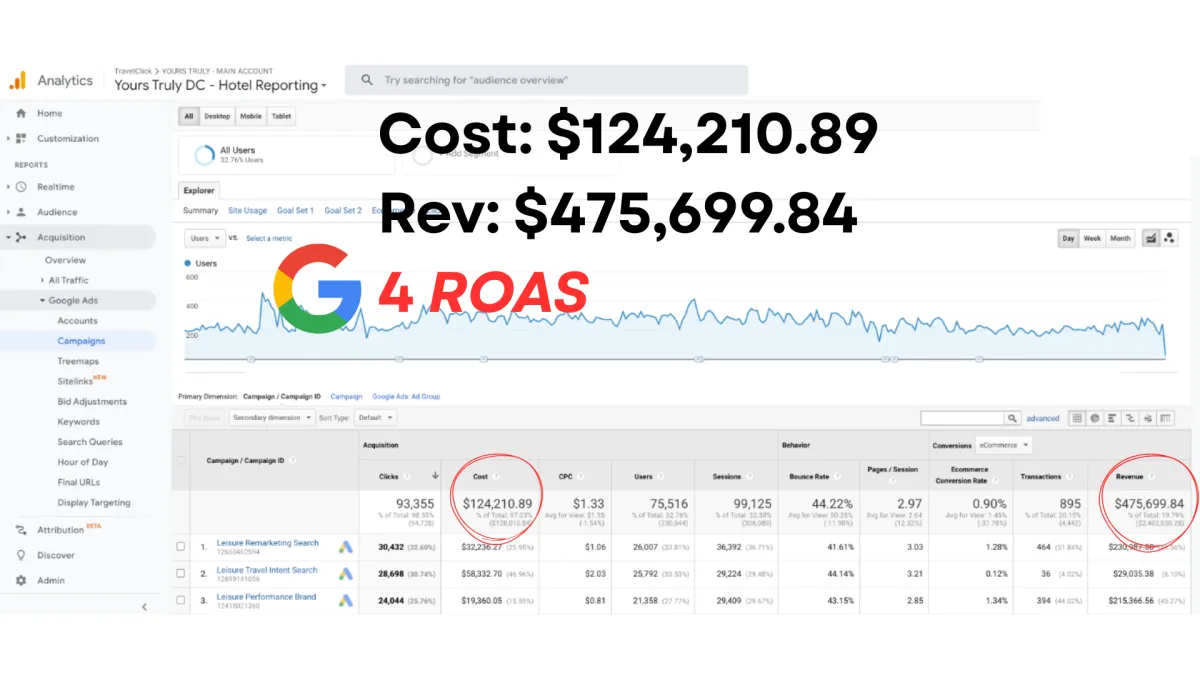The width and height of the screenshot is (1200, 675).
Task: Open the Campaigns report in sidebar
Action: [x=81, y=341]
